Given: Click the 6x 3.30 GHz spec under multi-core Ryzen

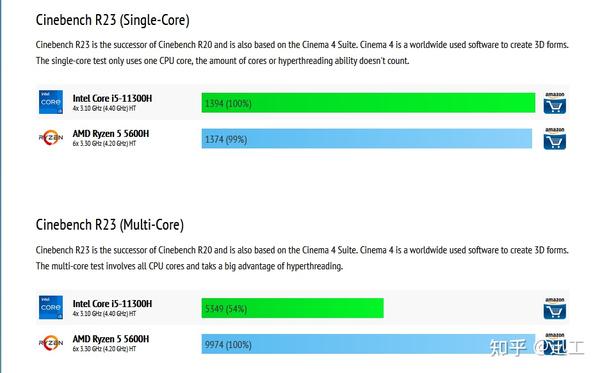Looking at the screenshot, I should pyautogui.click(x=104, y=349).
